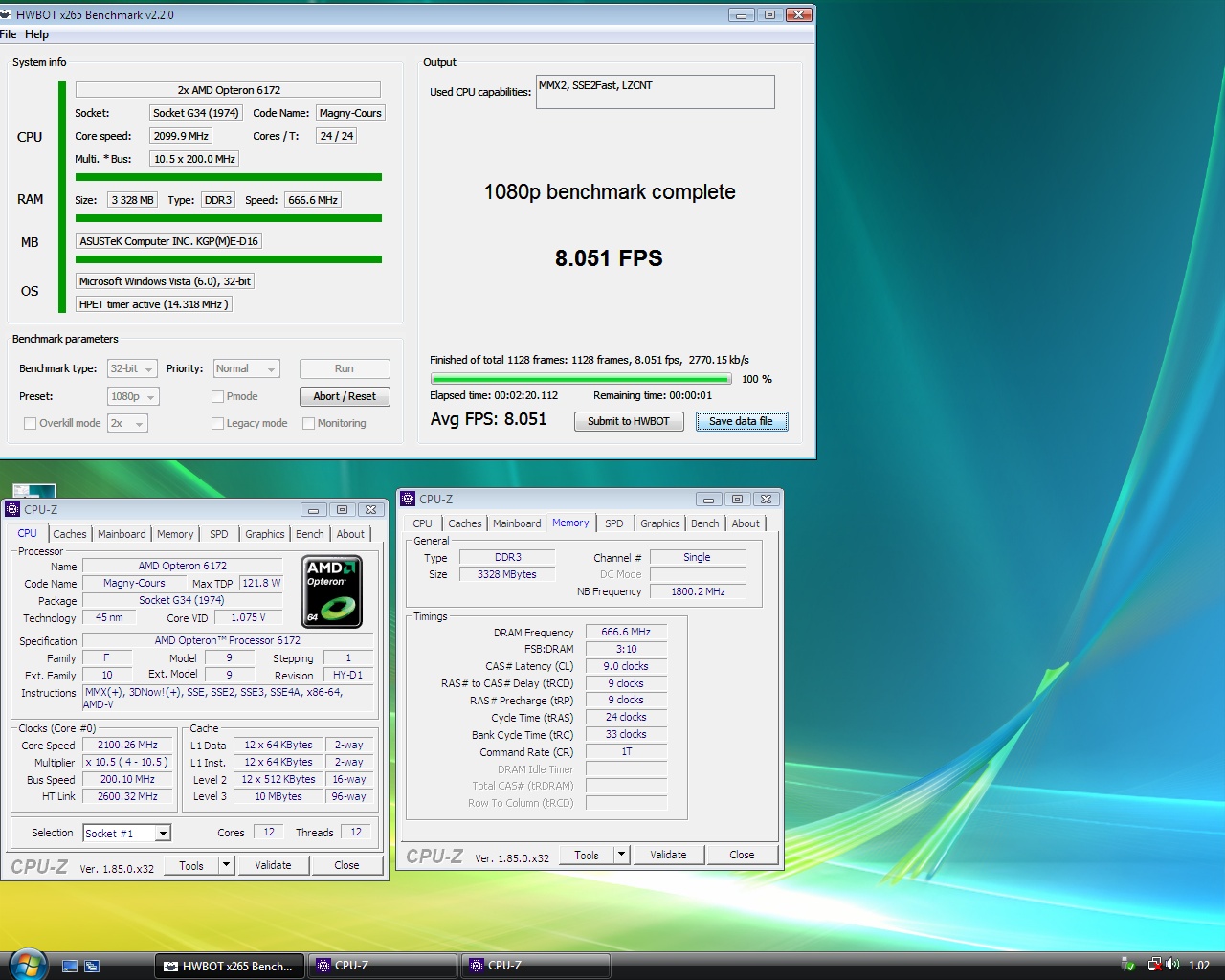The width and height of the screenshot is (1225, 980).
Task: Click the Safely Remove Hardware tray icon
Action: (x=1129, y=965)
